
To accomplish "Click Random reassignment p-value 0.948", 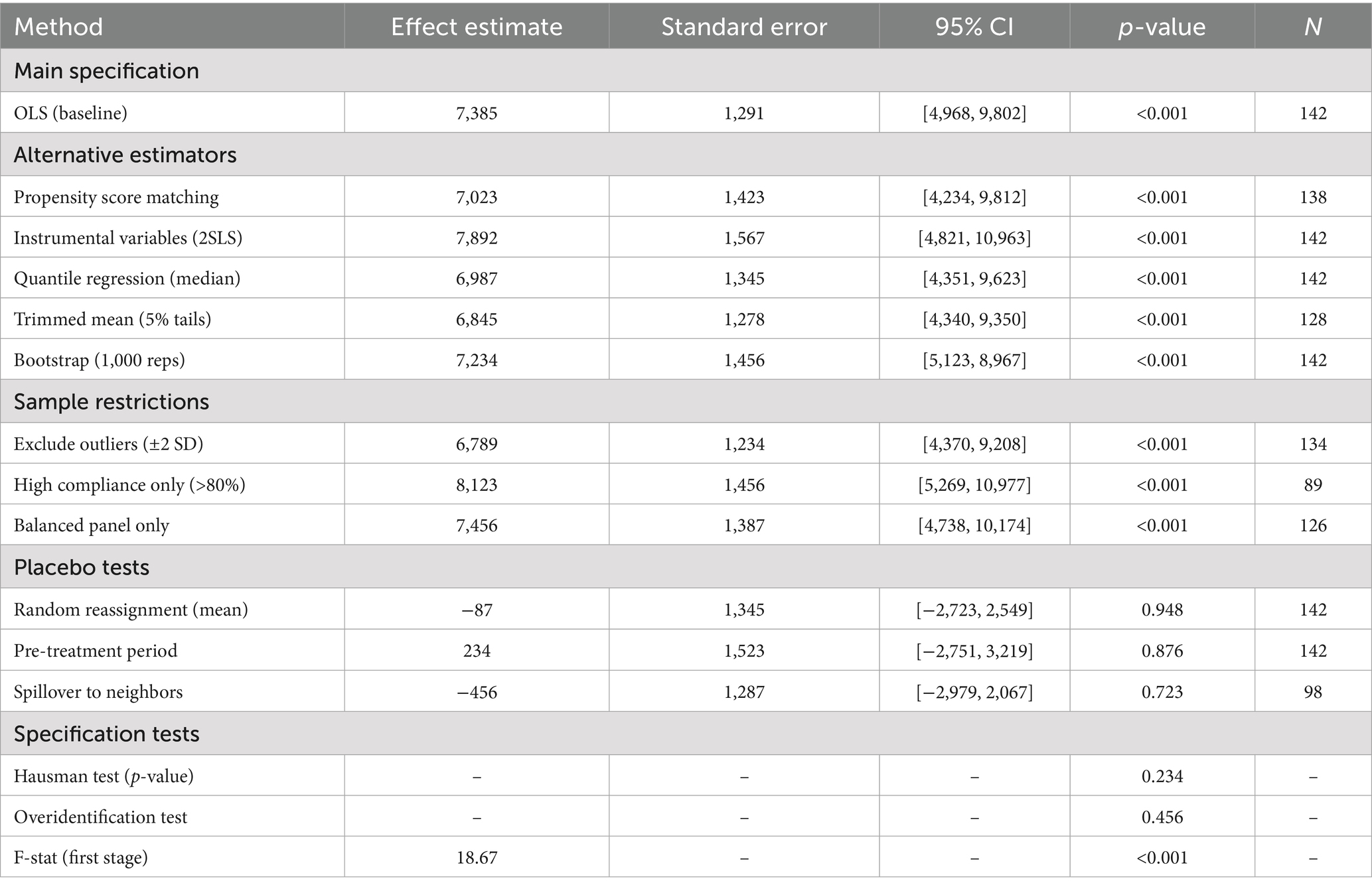I will pos(1162,610).
